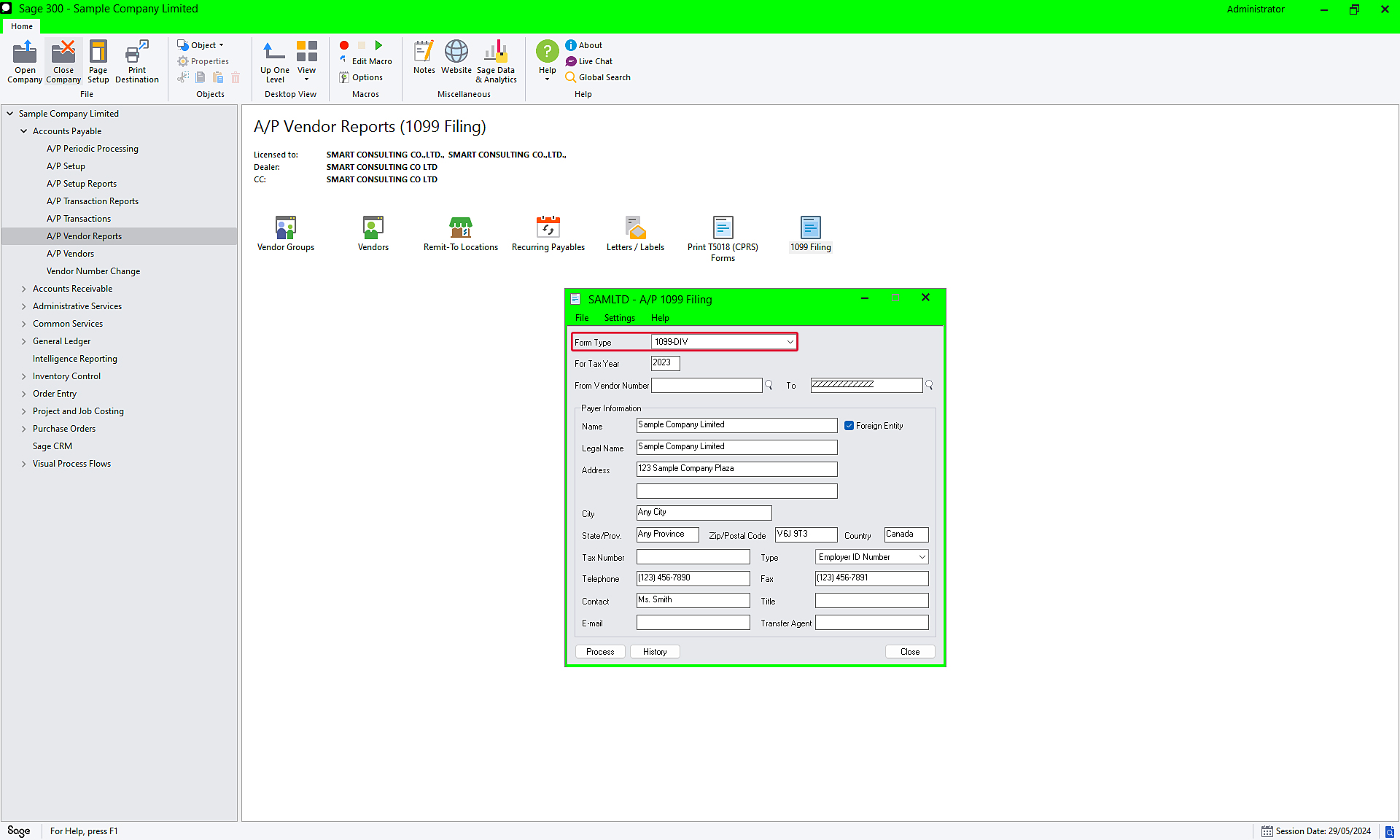Open Notes
Image resolution: width=1400 pixels, height=840 pixels.
[424, 58]
